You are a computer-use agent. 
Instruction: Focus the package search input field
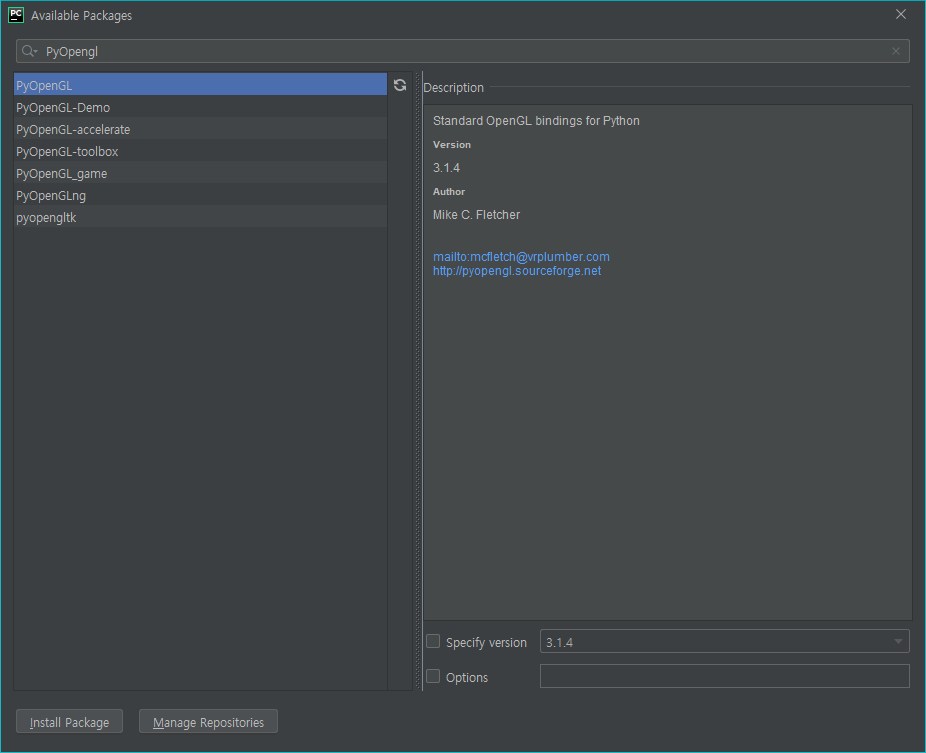coord(462,51)
